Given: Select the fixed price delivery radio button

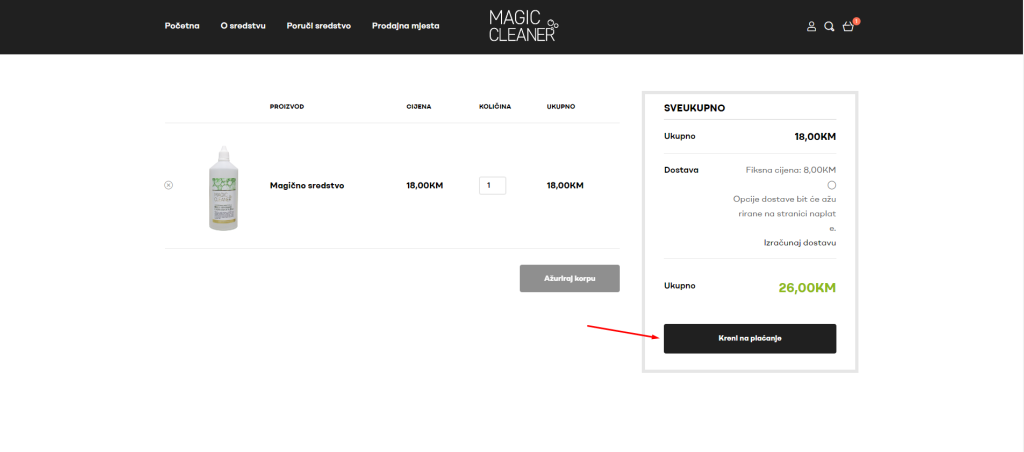Looking at the screenshot, I should tap(832, 185).
